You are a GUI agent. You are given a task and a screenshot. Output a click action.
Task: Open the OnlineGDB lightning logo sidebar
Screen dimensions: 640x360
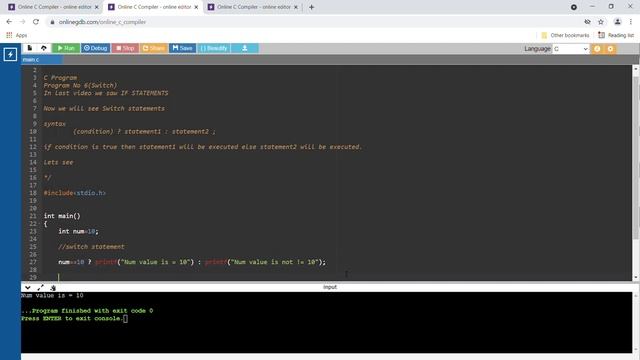pos(10,54)
